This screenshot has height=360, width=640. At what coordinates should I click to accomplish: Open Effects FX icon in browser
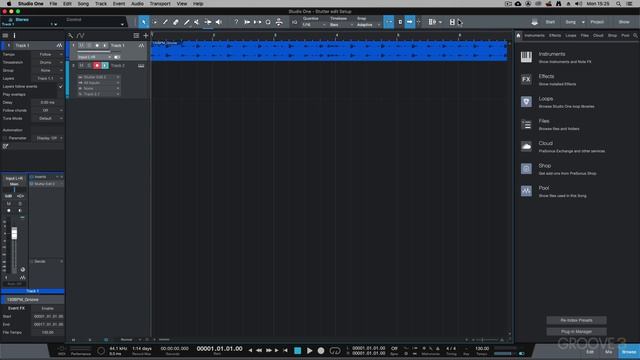pyautogui.click(x=526, y=79)
